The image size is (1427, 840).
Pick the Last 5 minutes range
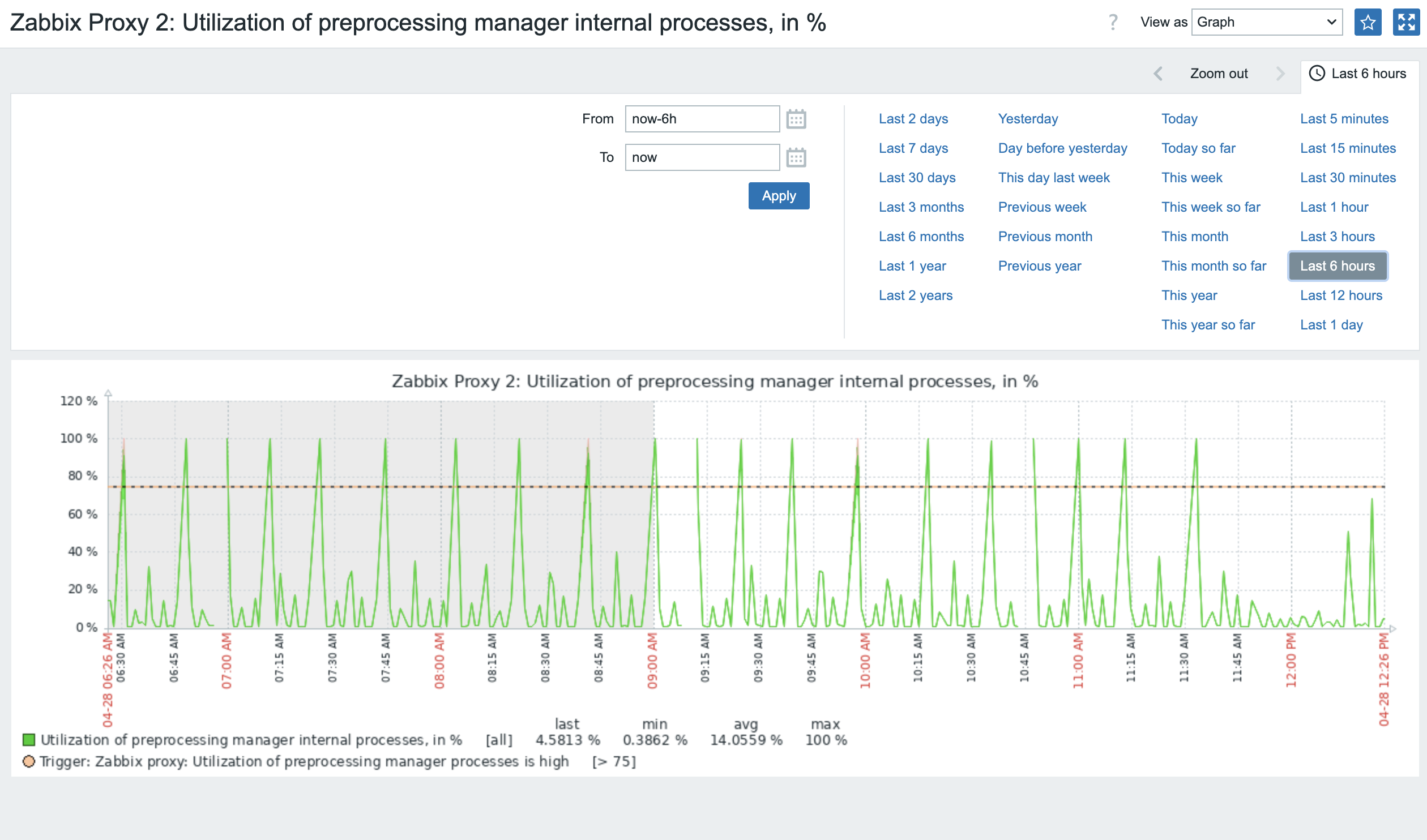[1344, 119]
